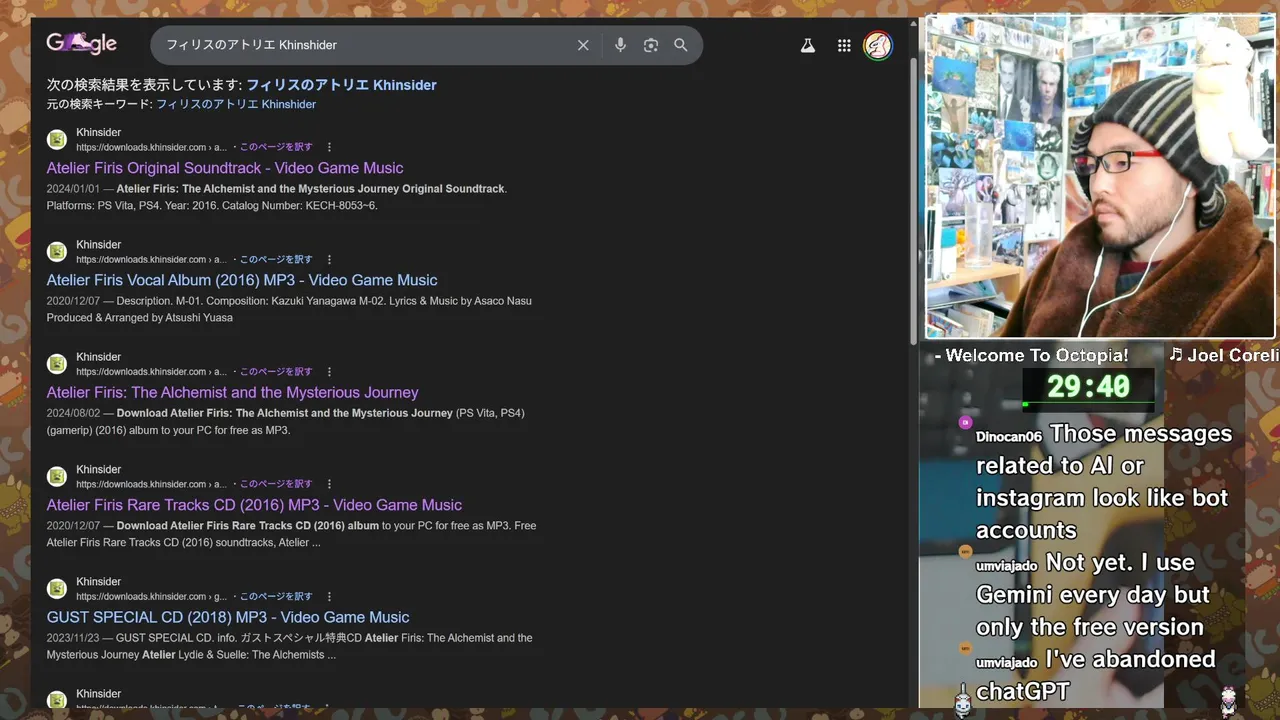
Task: Click Original Soundtrack result URL breadcrumb
Action: [x=152, y=147]
